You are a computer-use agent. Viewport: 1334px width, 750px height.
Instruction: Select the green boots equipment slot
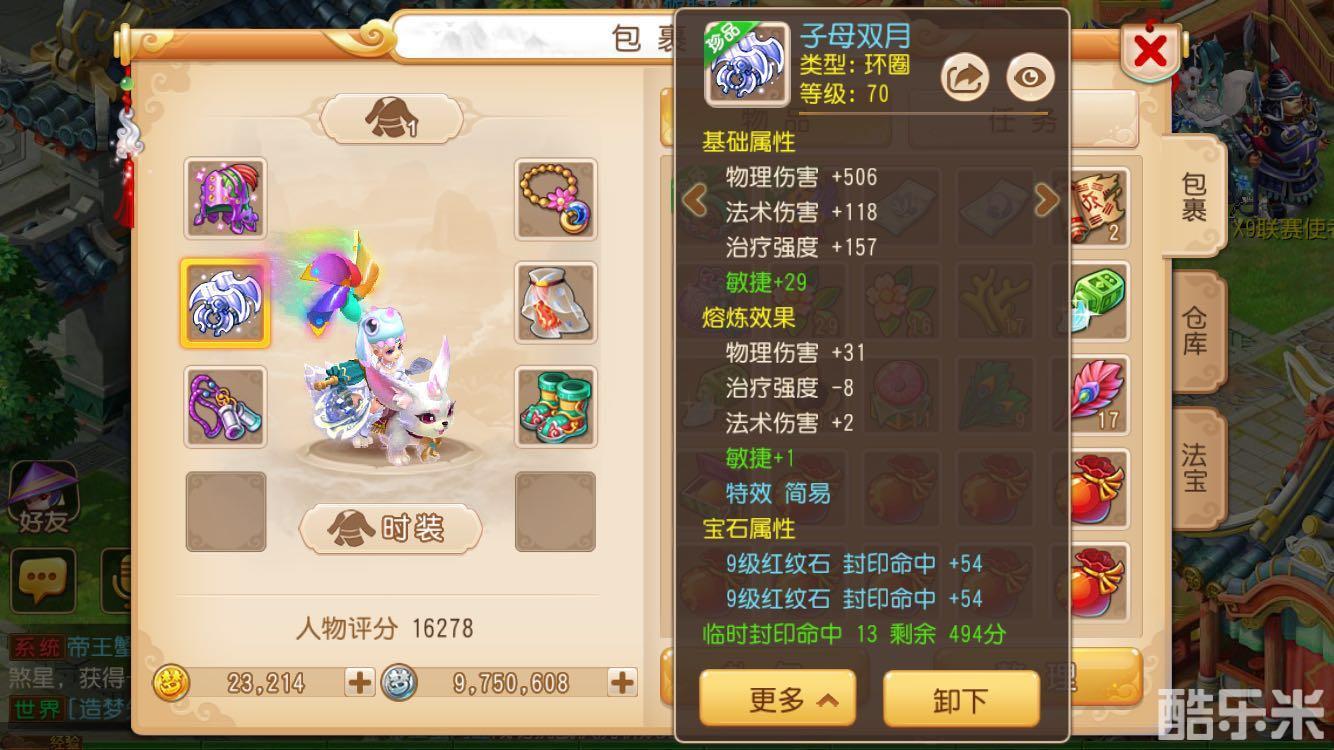tap(556, 406)
